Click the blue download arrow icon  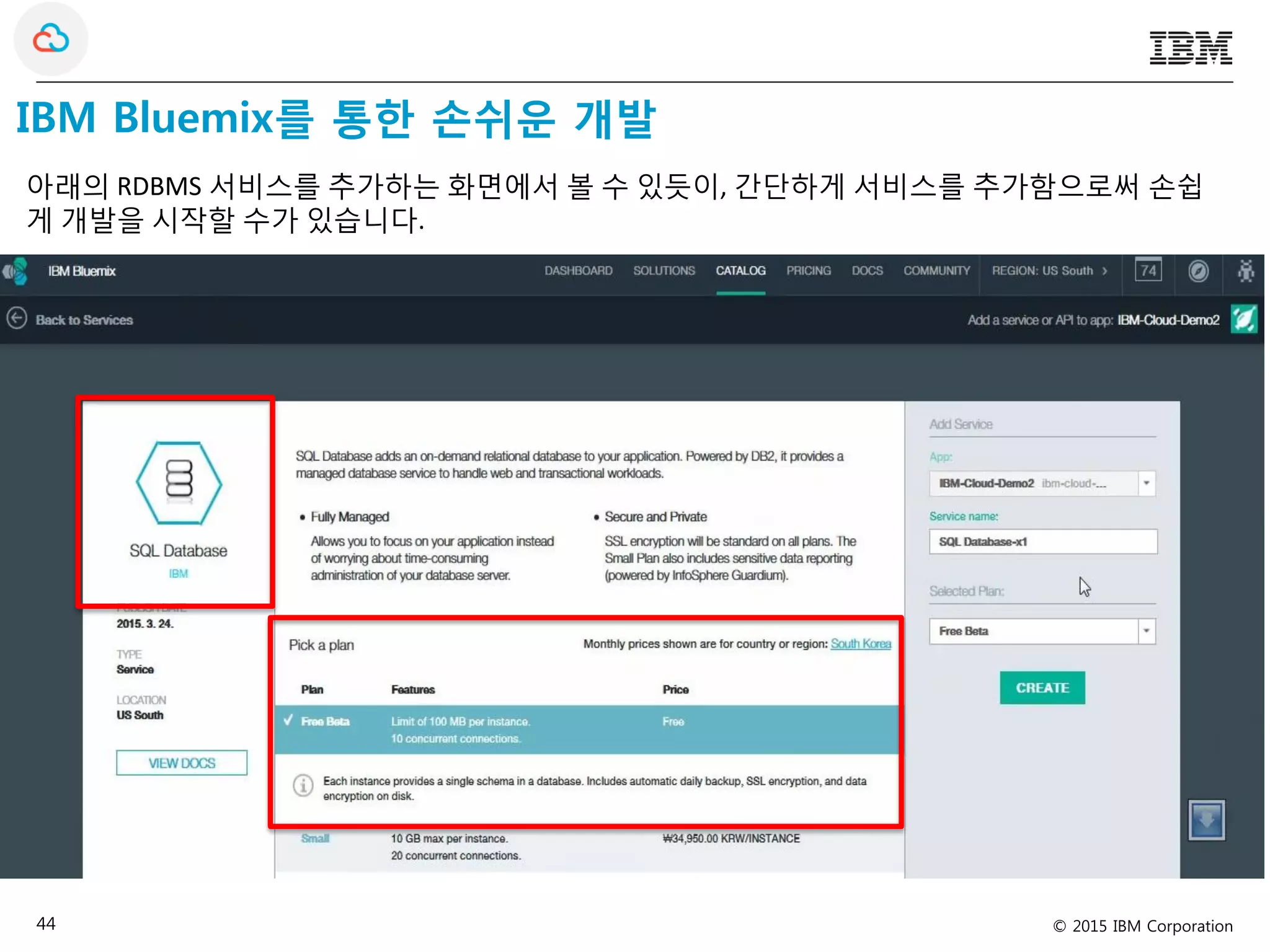point(1206,820)
